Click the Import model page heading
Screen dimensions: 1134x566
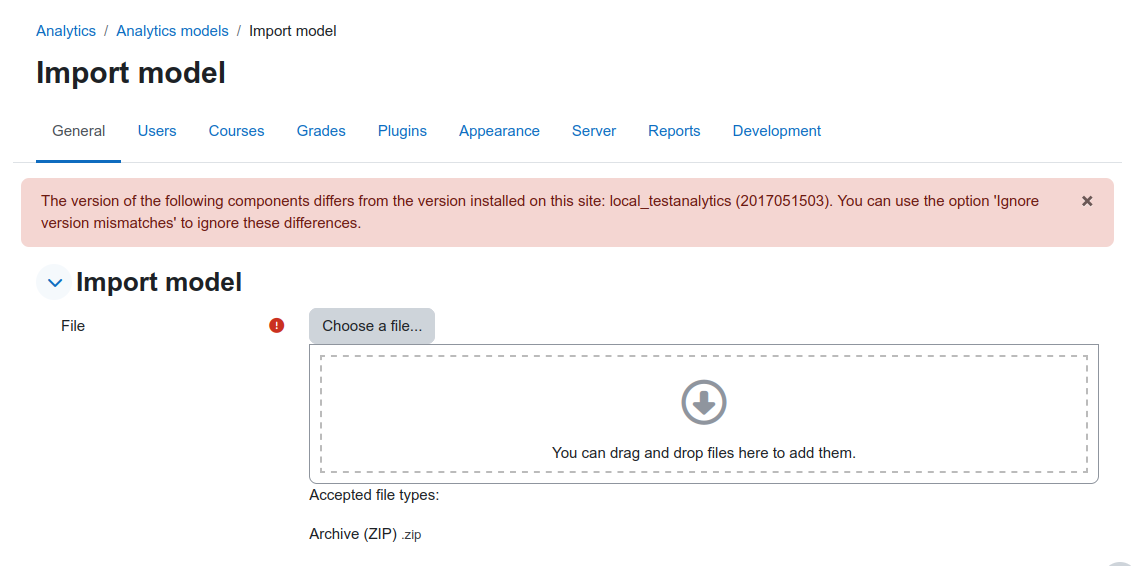(131, 73)
